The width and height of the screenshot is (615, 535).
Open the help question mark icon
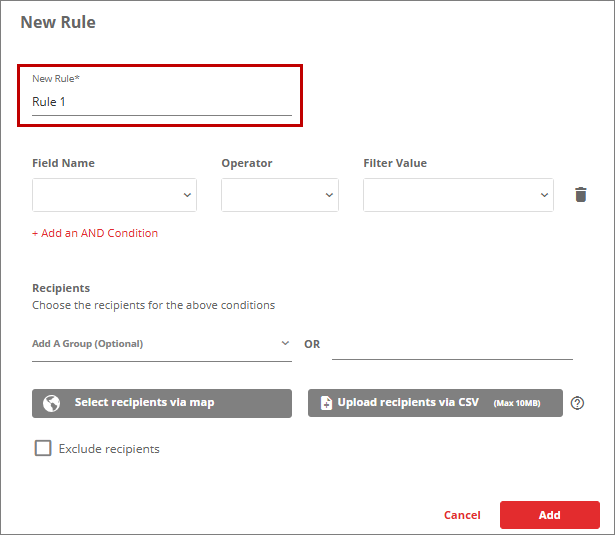pyautogui.click(x=577, y=403)
